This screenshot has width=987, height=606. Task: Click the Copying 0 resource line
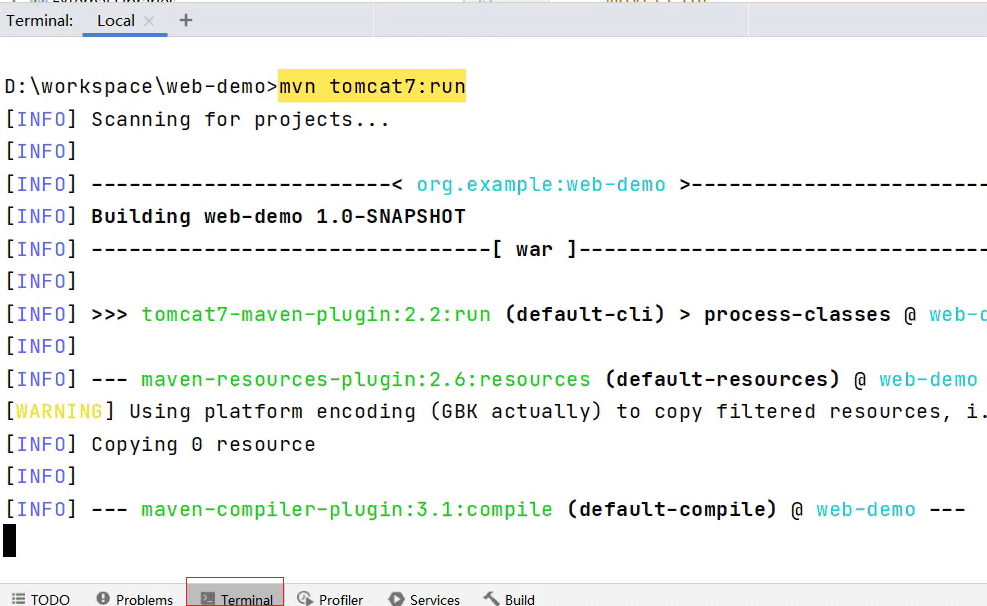click(x=203, y=444)
